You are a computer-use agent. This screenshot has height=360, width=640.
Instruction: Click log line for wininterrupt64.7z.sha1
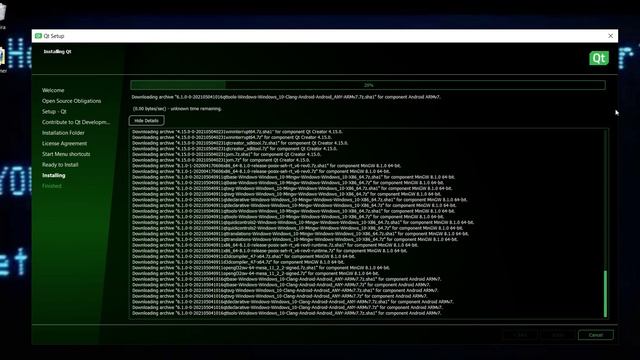(x=237, y=132)
